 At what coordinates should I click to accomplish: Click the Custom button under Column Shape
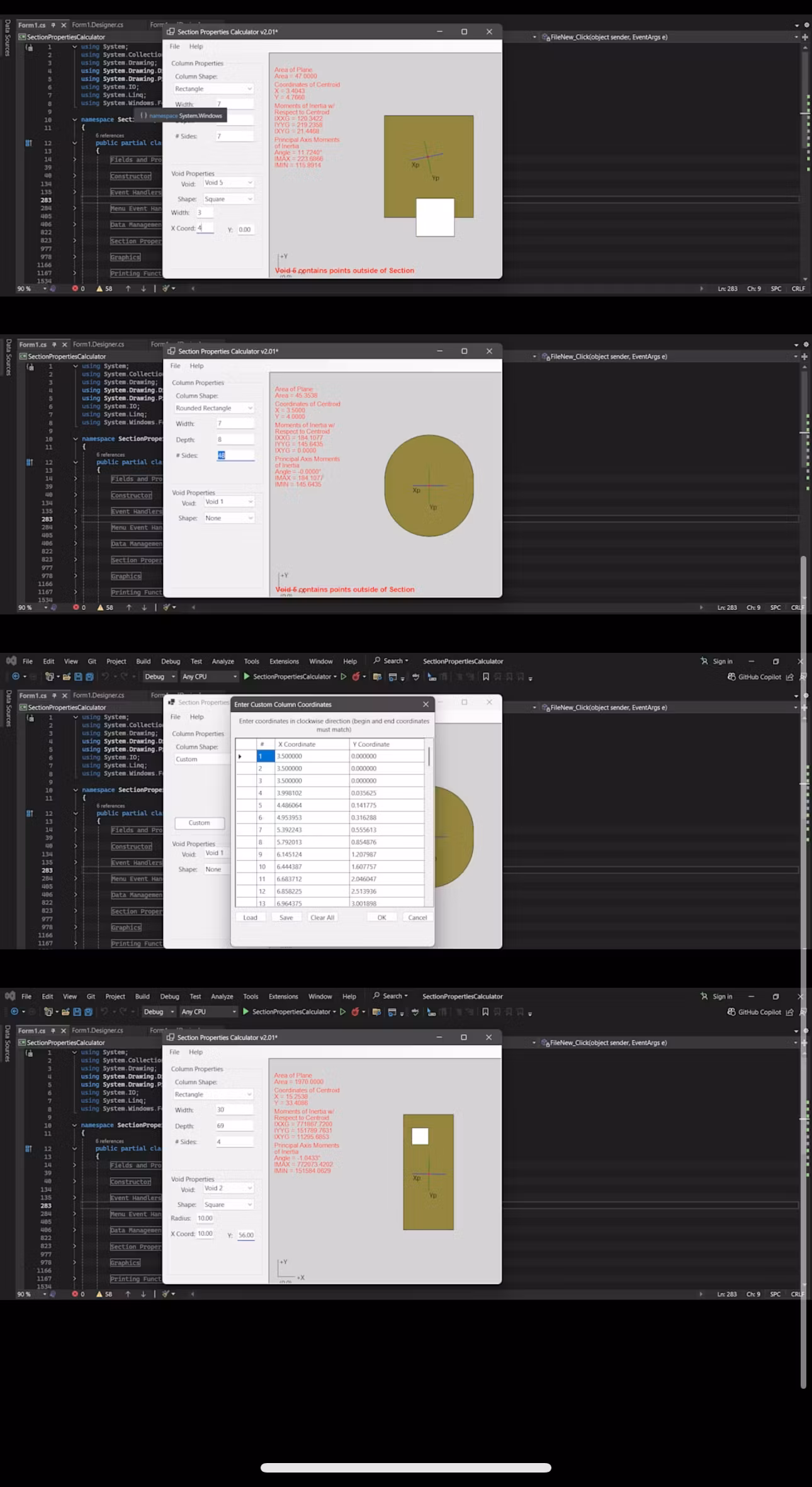coord(199,823)
